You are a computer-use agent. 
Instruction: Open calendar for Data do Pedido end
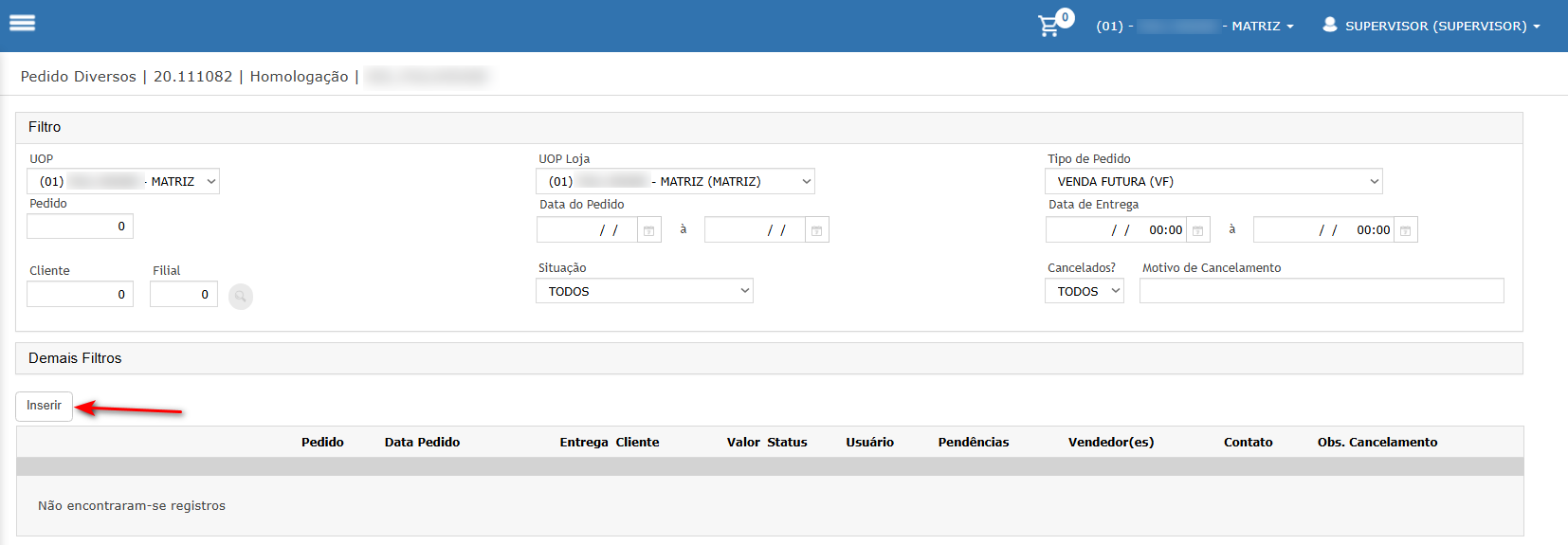(817, 230)
